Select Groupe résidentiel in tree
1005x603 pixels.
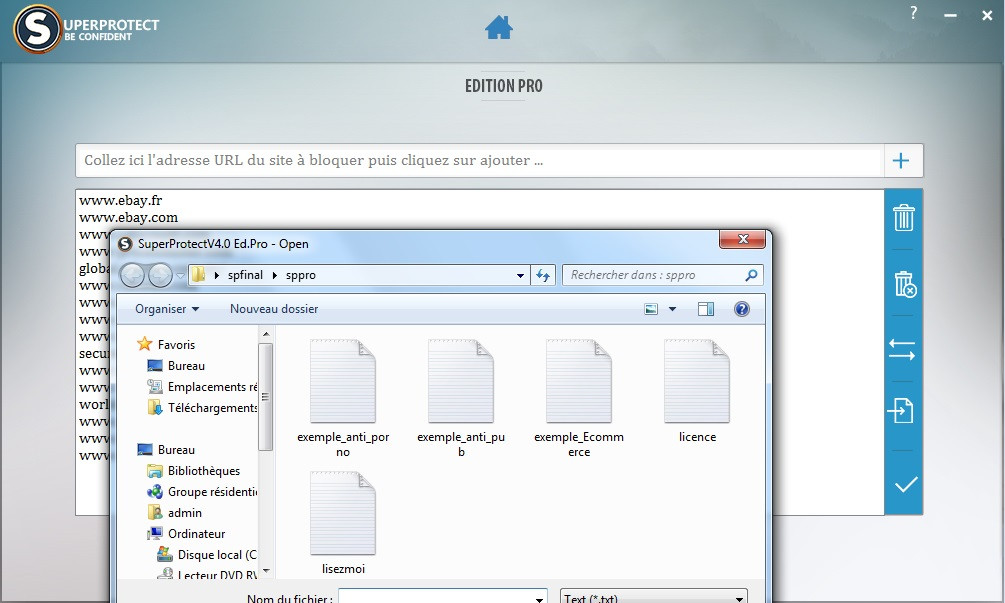[202, 492]
